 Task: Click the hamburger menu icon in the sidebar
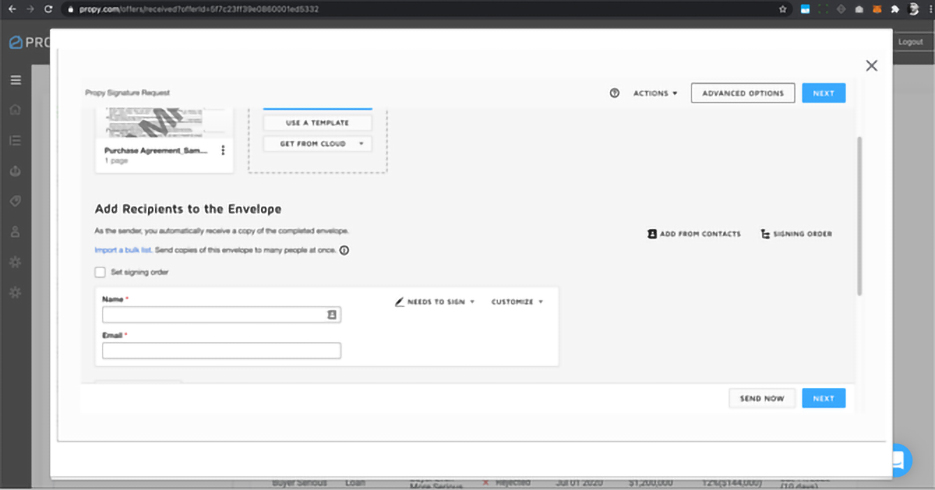[x=15, y=80]
